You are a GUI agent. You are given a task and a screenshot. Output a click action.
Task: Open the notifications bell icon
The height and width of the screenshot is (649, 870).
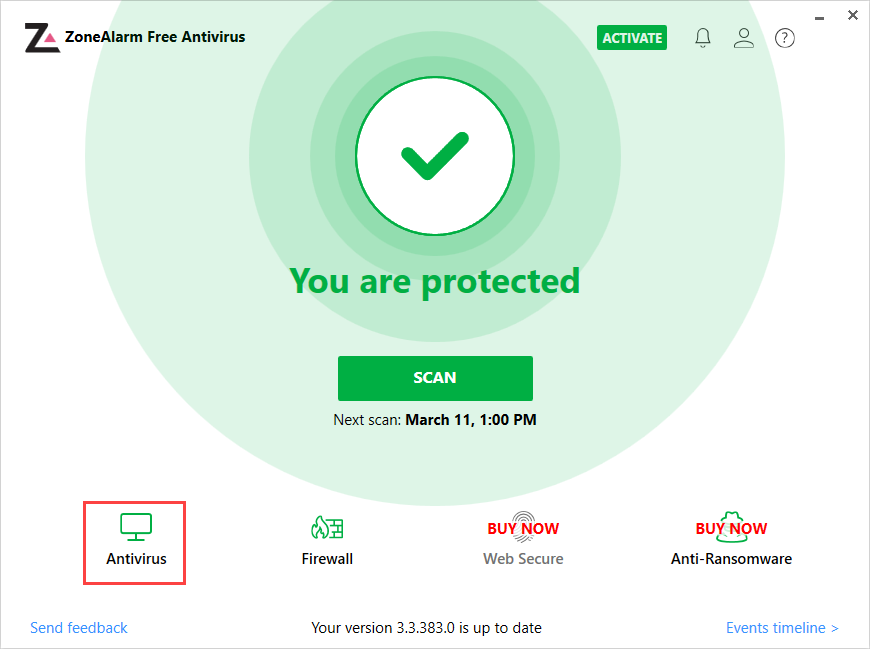[702, 38]
